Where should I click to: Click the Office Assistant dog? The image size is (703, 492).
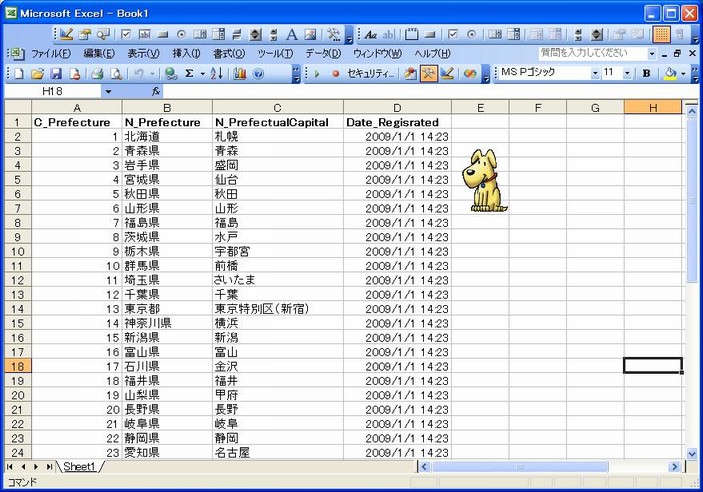(x=484, y=180)
